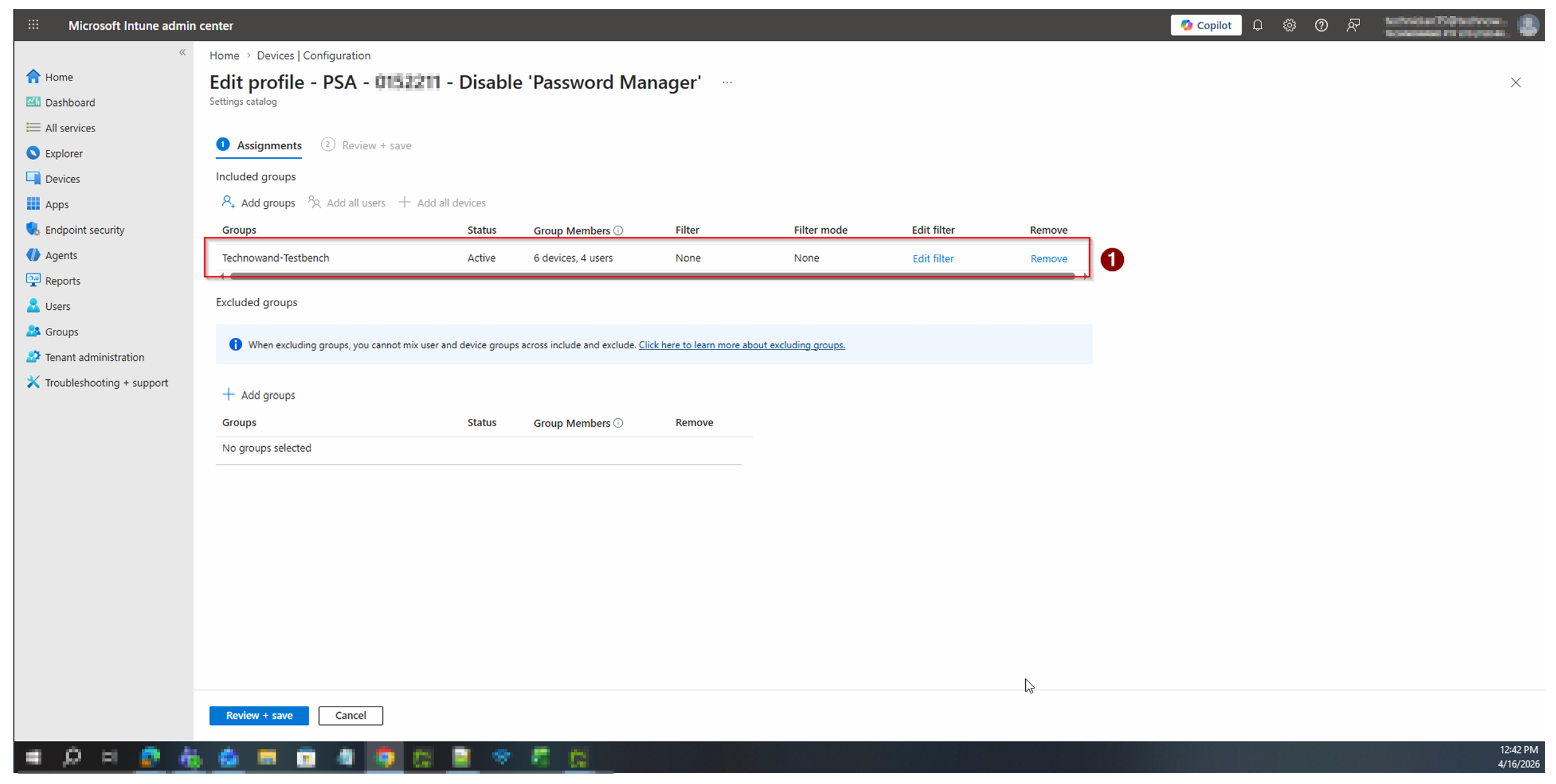Click the Home breadcrumb link

[224, 55]
